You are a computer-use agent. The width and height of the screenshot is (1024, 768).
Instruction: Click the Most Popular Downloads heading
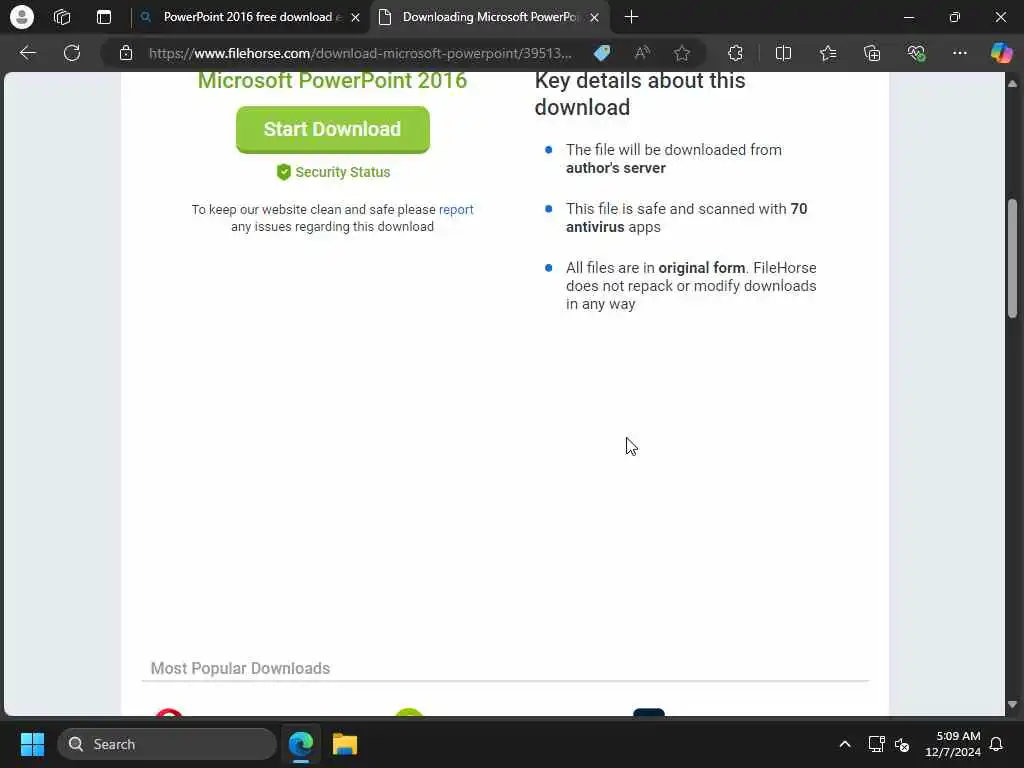tap(240, 668)
